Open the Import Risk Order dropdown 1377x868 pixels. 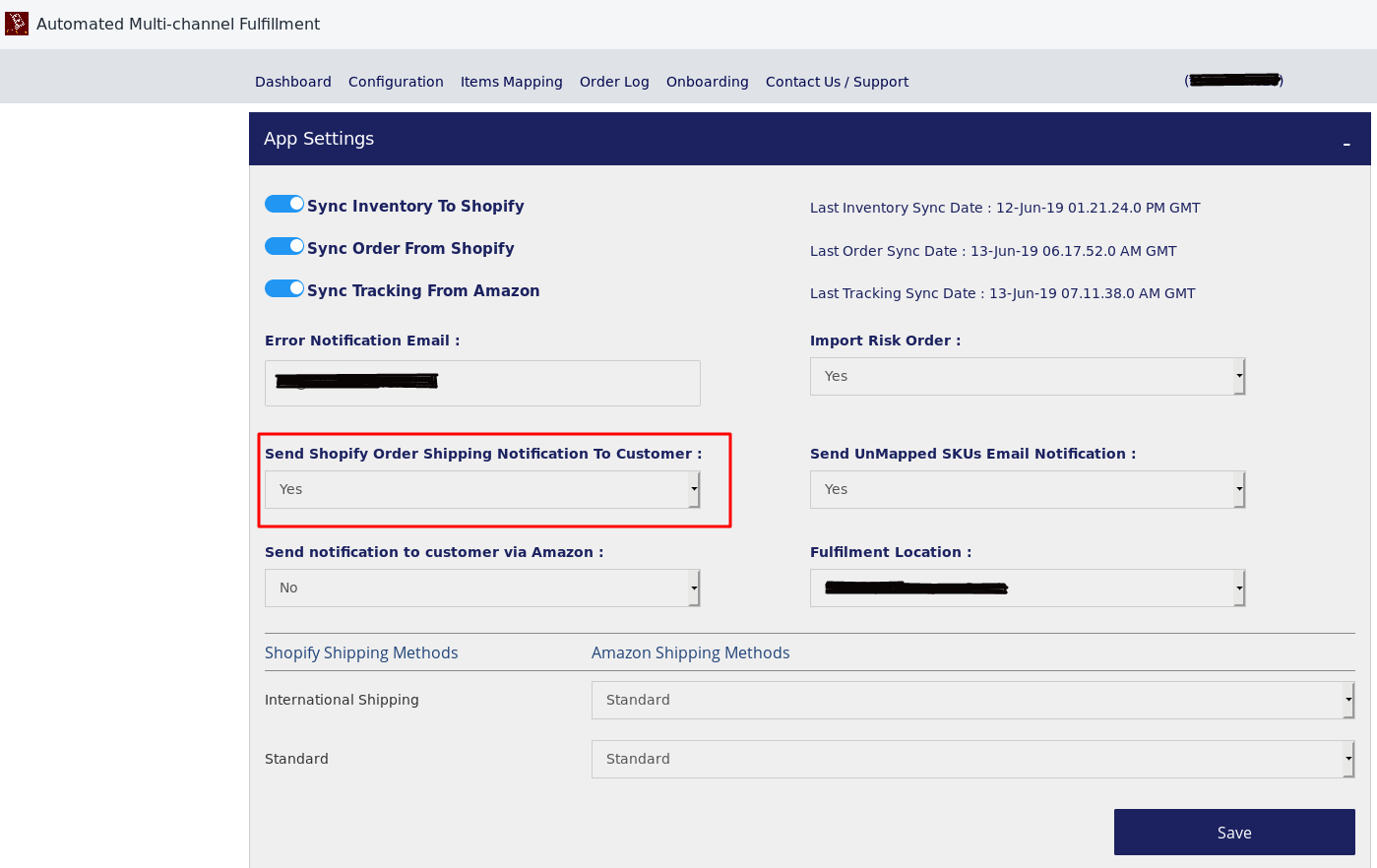tap(1028, 376)
